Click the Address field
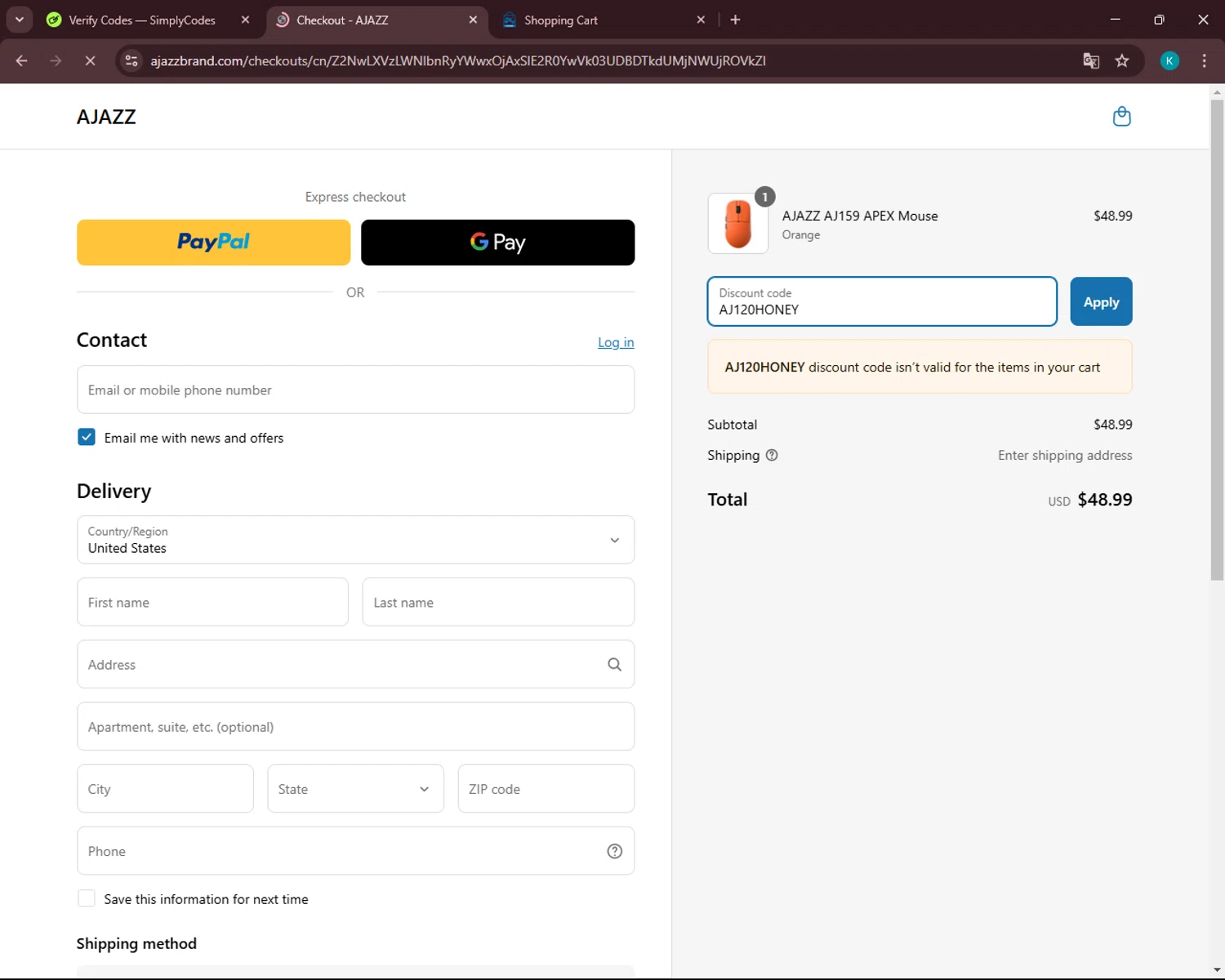 pos(355,664)
